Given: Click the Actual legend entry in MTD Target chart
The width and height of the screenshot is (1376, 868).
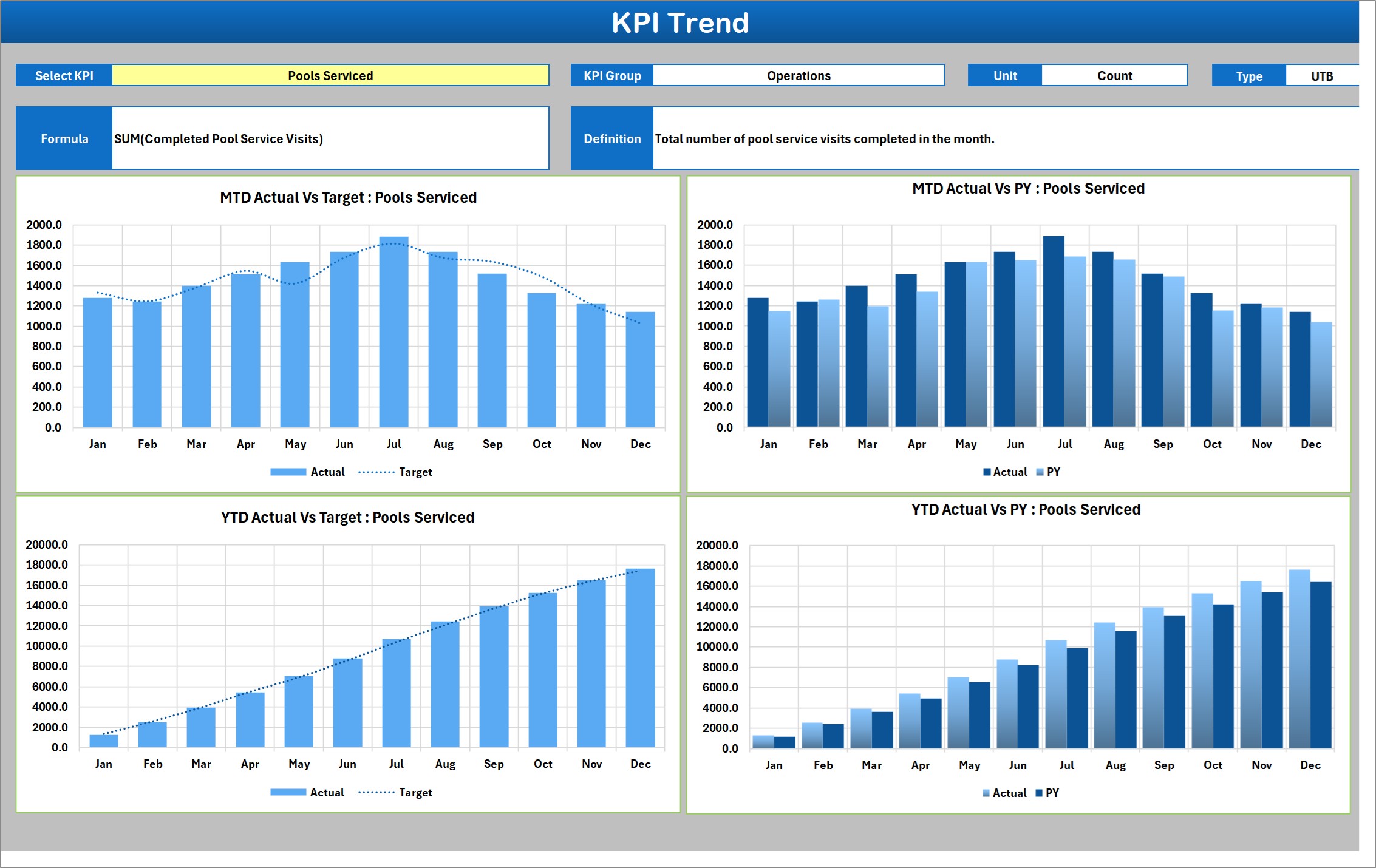Looking at the screenshot, I should [x=307, y=472].
